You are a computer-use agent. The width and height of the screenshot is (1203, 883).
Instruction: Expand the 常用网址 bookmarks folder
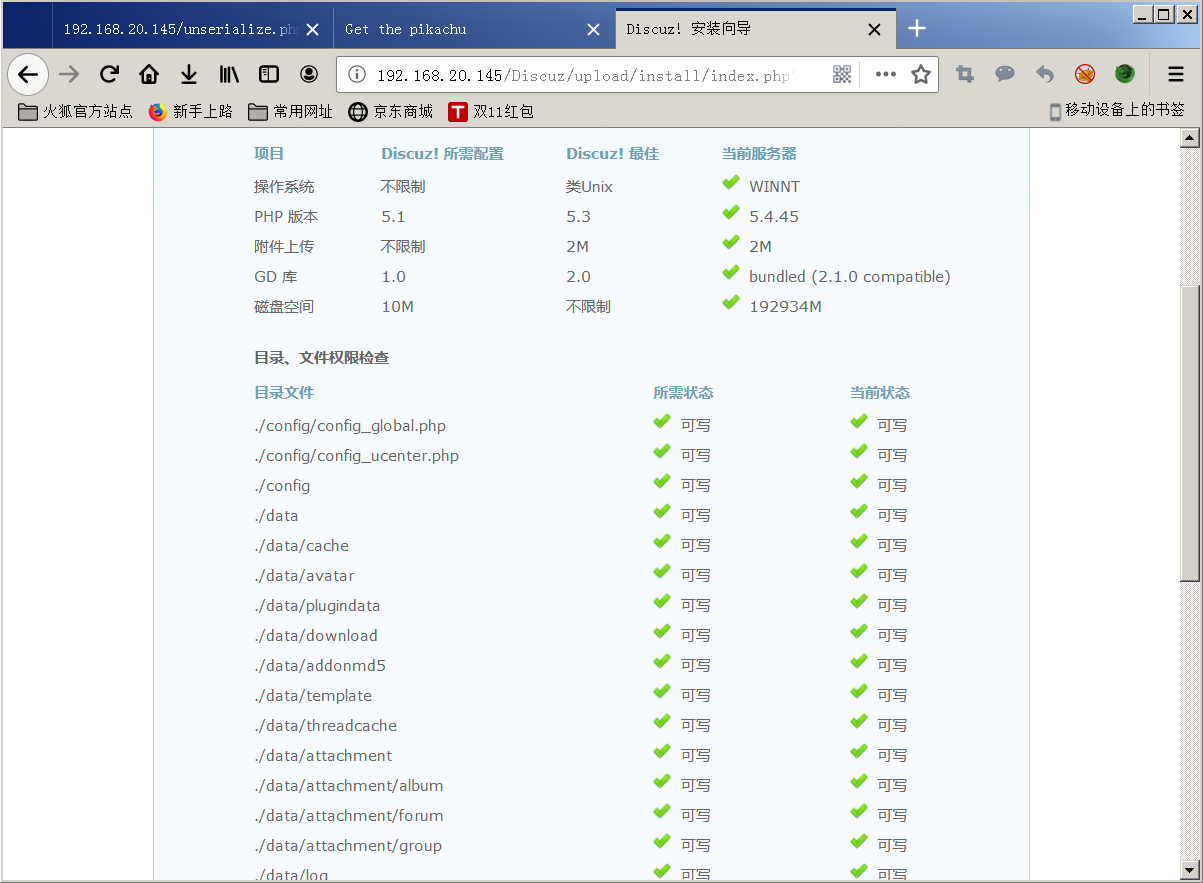point(289,112)
